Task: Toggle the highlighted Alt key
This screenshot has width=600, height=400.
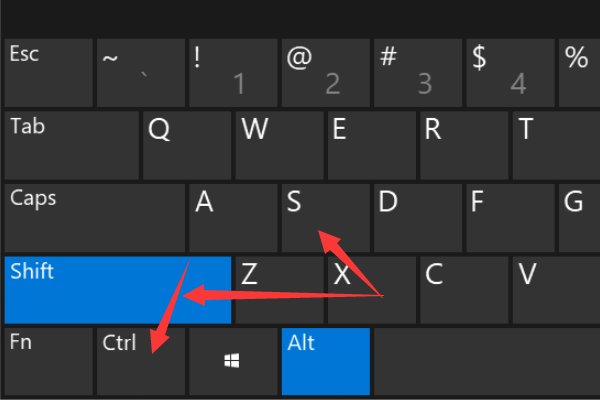Action: [325, 360]
